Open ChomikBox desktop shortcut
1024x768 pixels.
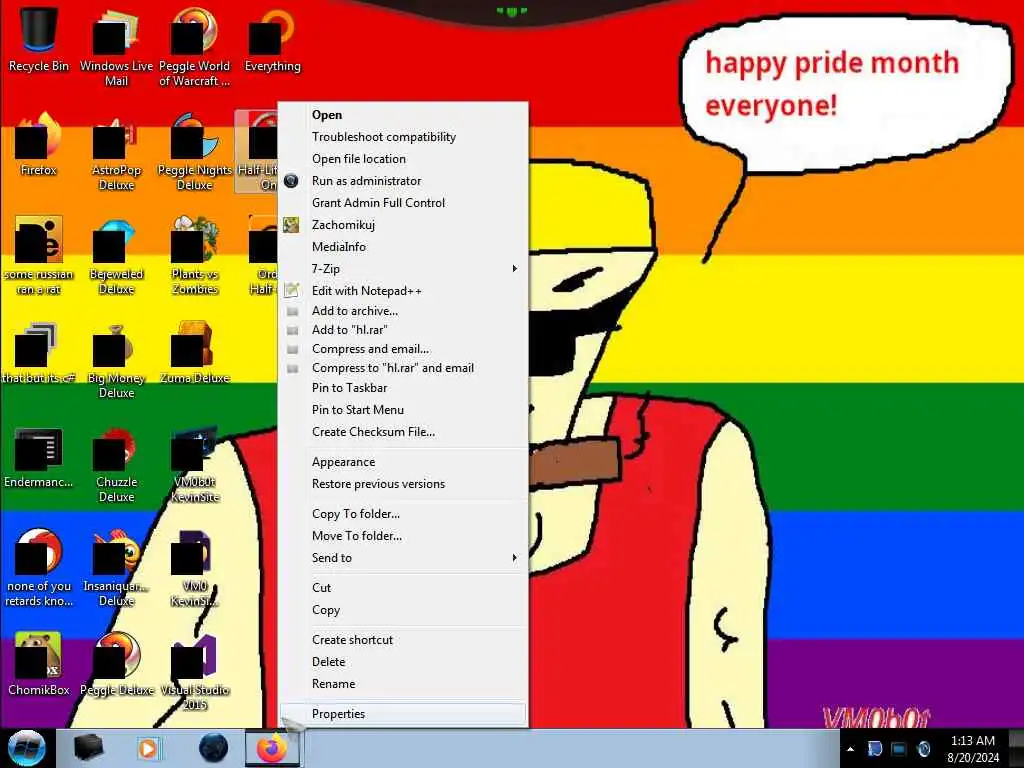tap(38, 665)
